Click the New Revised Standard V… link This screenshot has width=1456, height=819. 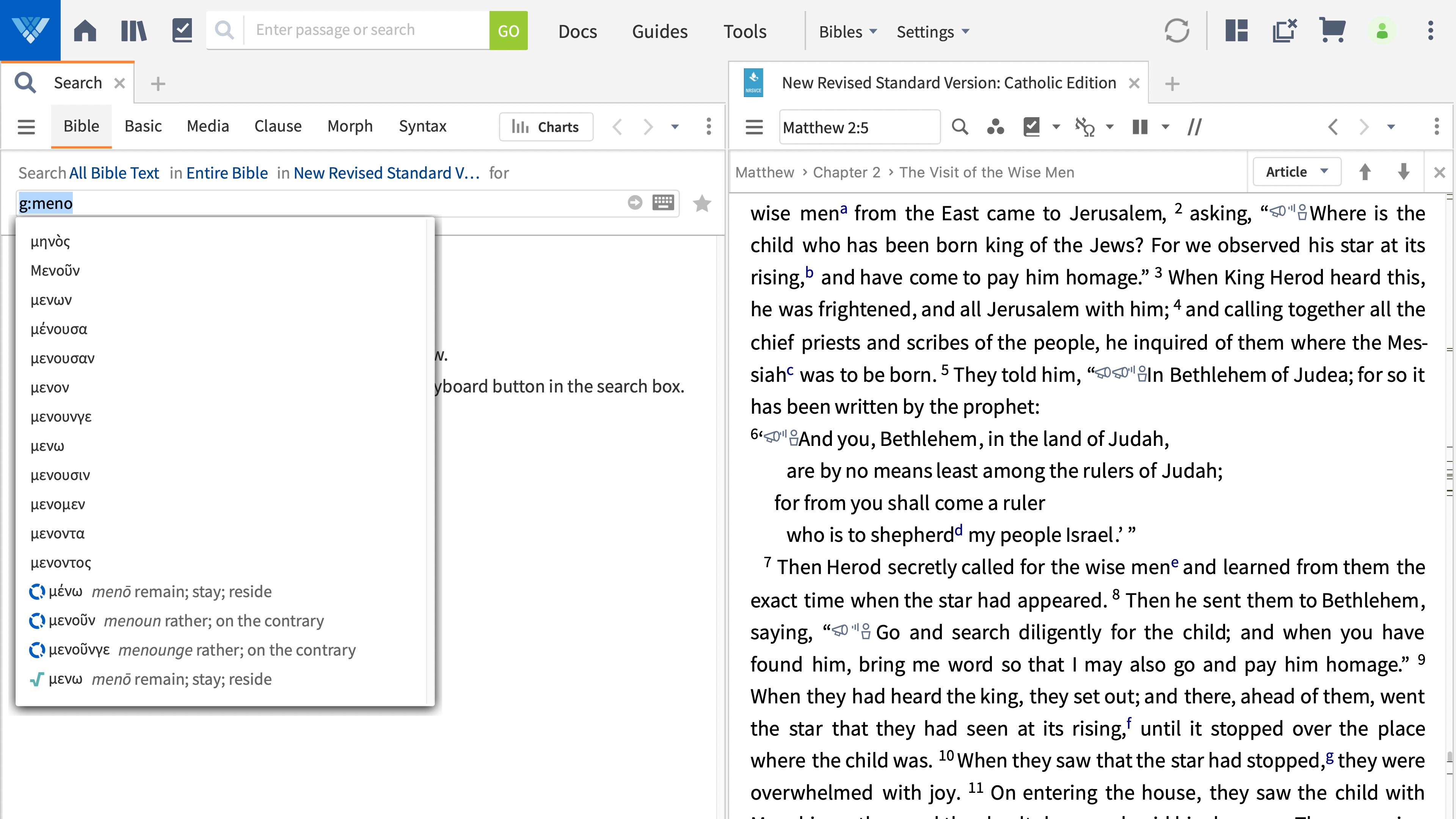[387, 173]
